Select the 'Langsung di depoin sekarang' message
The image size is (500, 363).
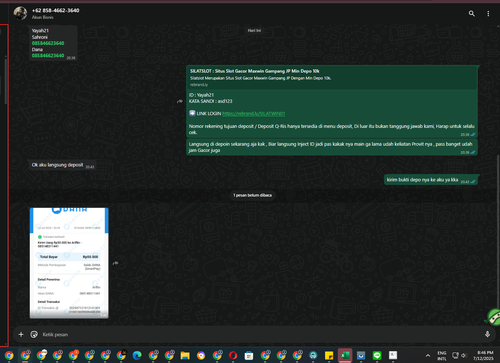point(332,147)
